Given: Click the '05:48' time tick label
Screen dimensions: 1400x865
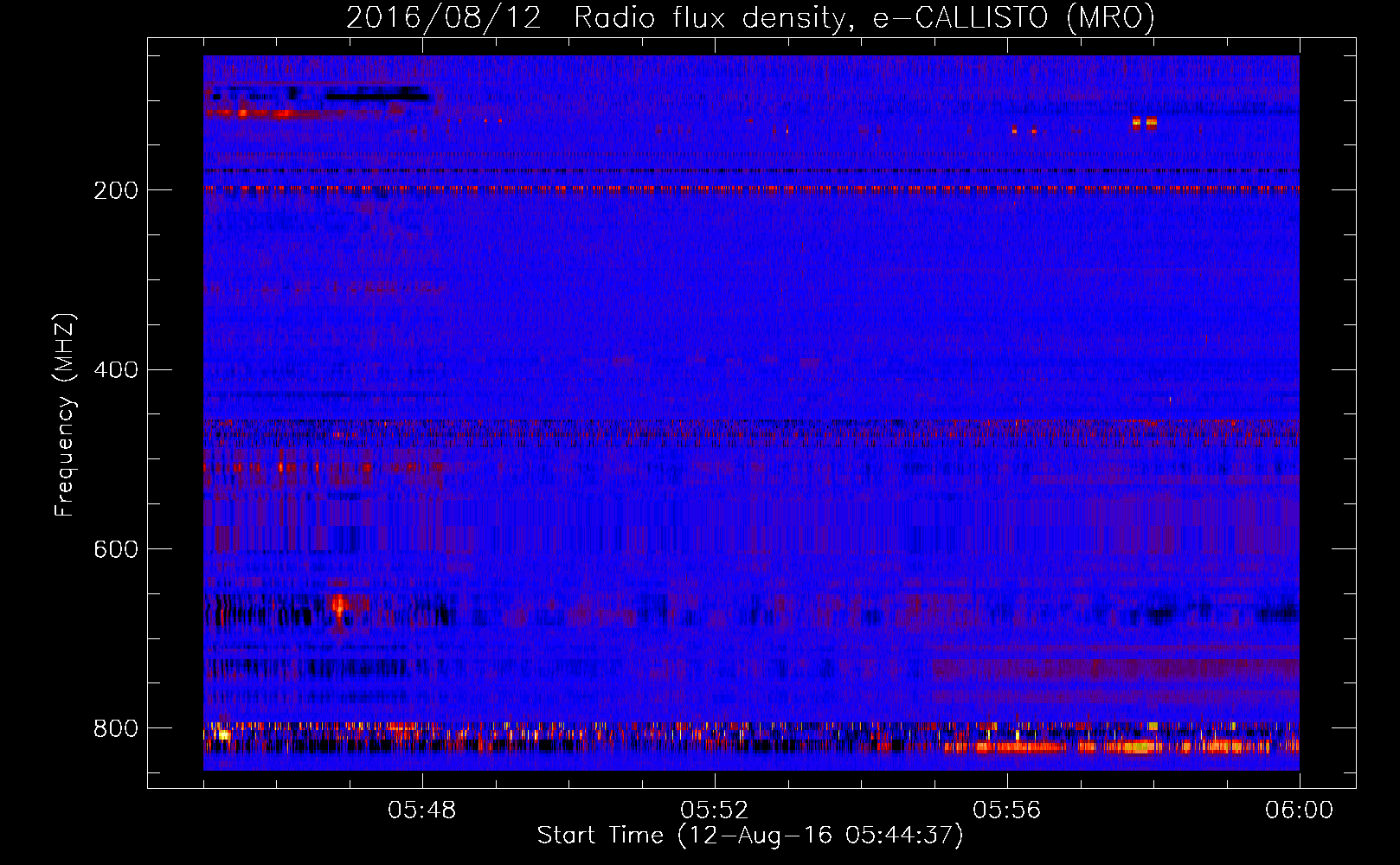Looking at the screenshot, I should [422, 811].
